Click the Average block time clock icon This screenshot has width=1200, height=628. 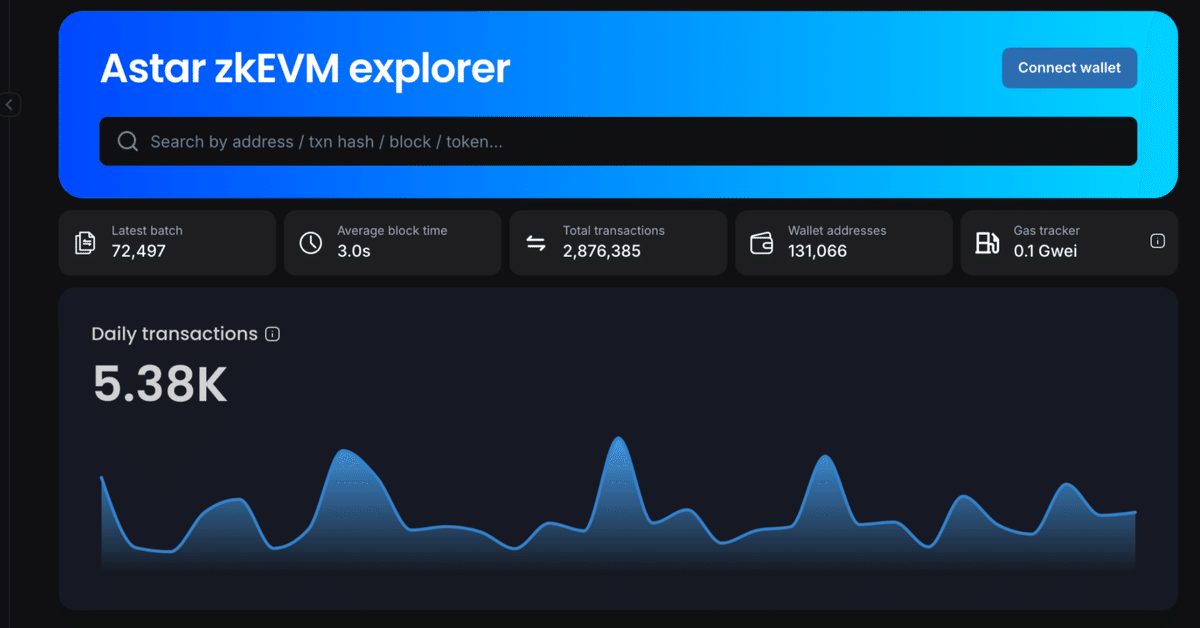311,242
